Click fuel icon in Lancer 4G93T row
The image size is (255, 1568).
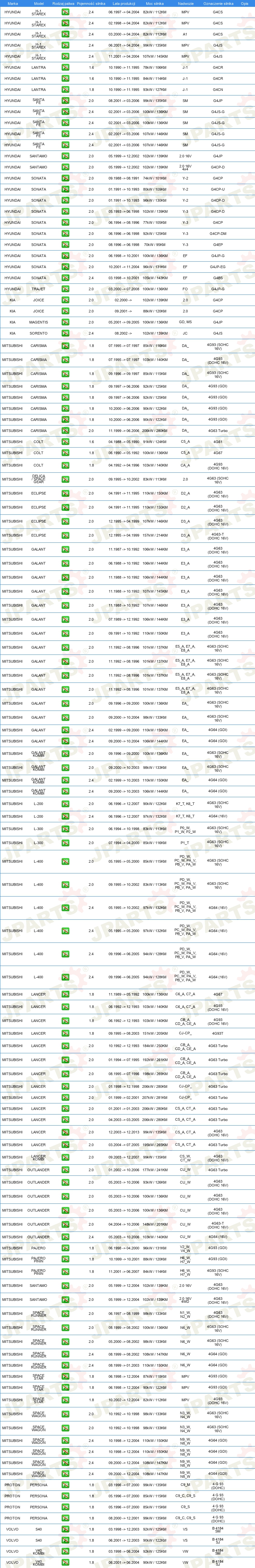point(65,1033)
